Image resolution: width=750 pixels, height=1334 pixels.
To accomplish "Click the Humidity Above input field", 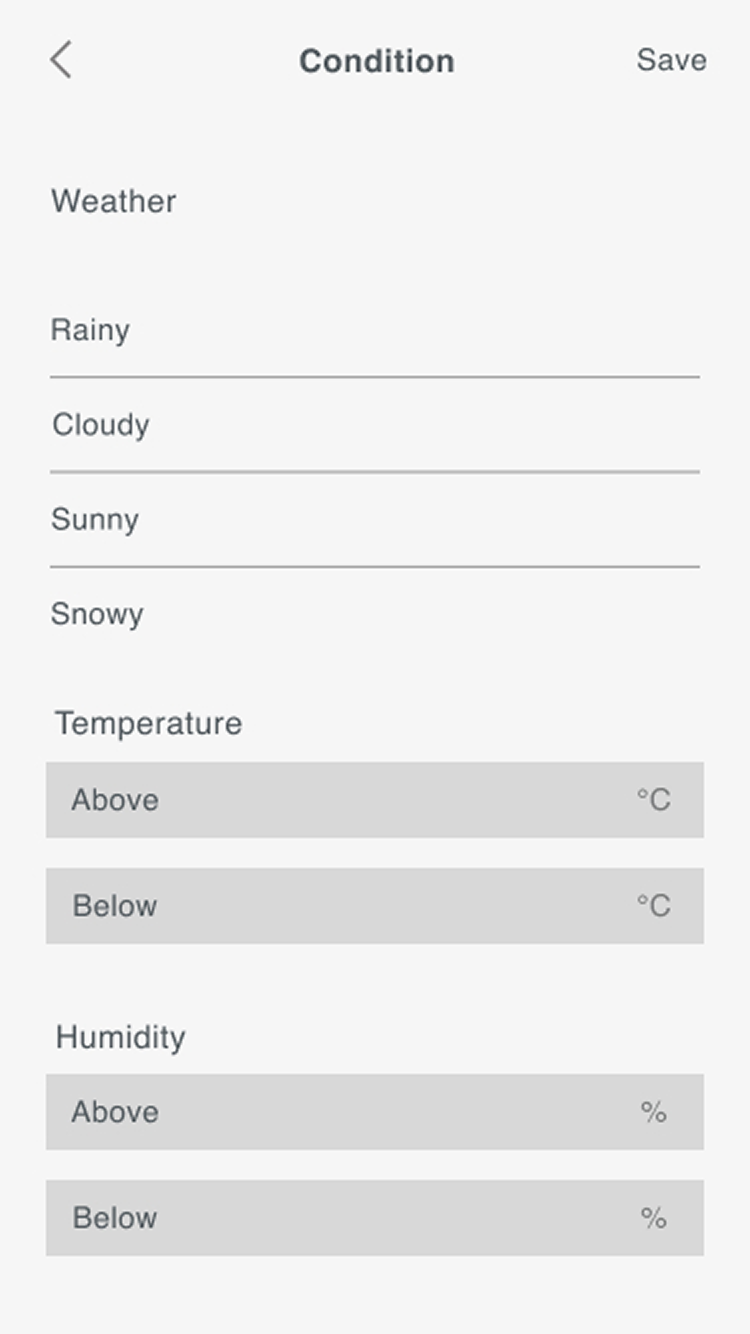I will click(340, 1112).
